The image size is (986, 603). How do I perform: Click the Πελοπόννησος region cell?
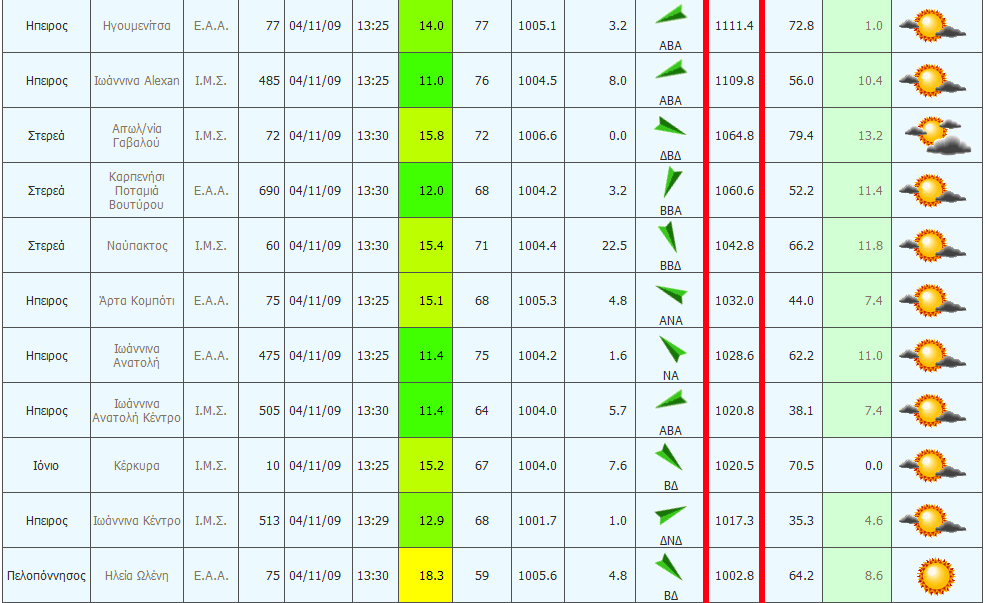point(45,575)
